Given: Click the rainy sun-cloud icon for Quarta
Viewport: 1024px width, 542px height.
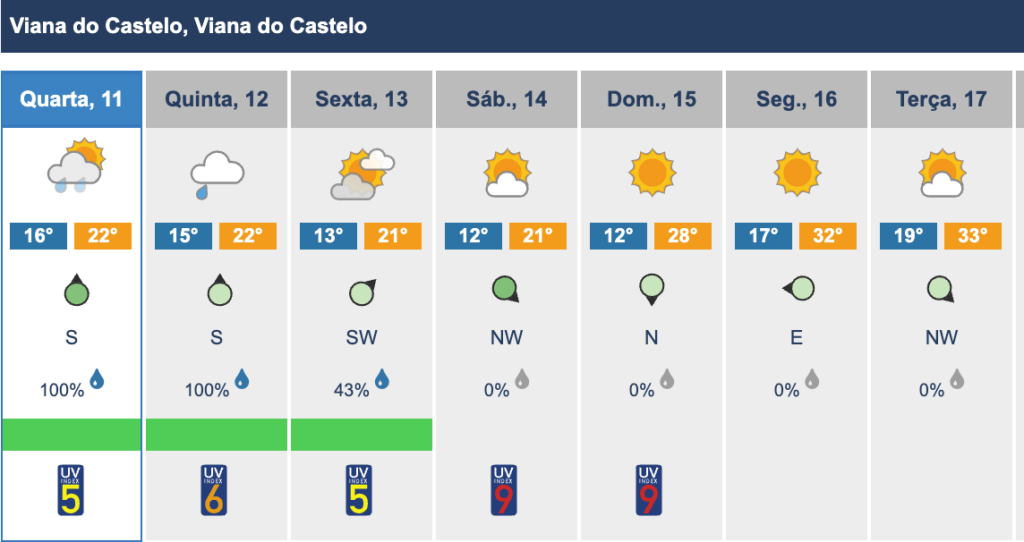Looking at the screenshot, I should tap(76, 166).
